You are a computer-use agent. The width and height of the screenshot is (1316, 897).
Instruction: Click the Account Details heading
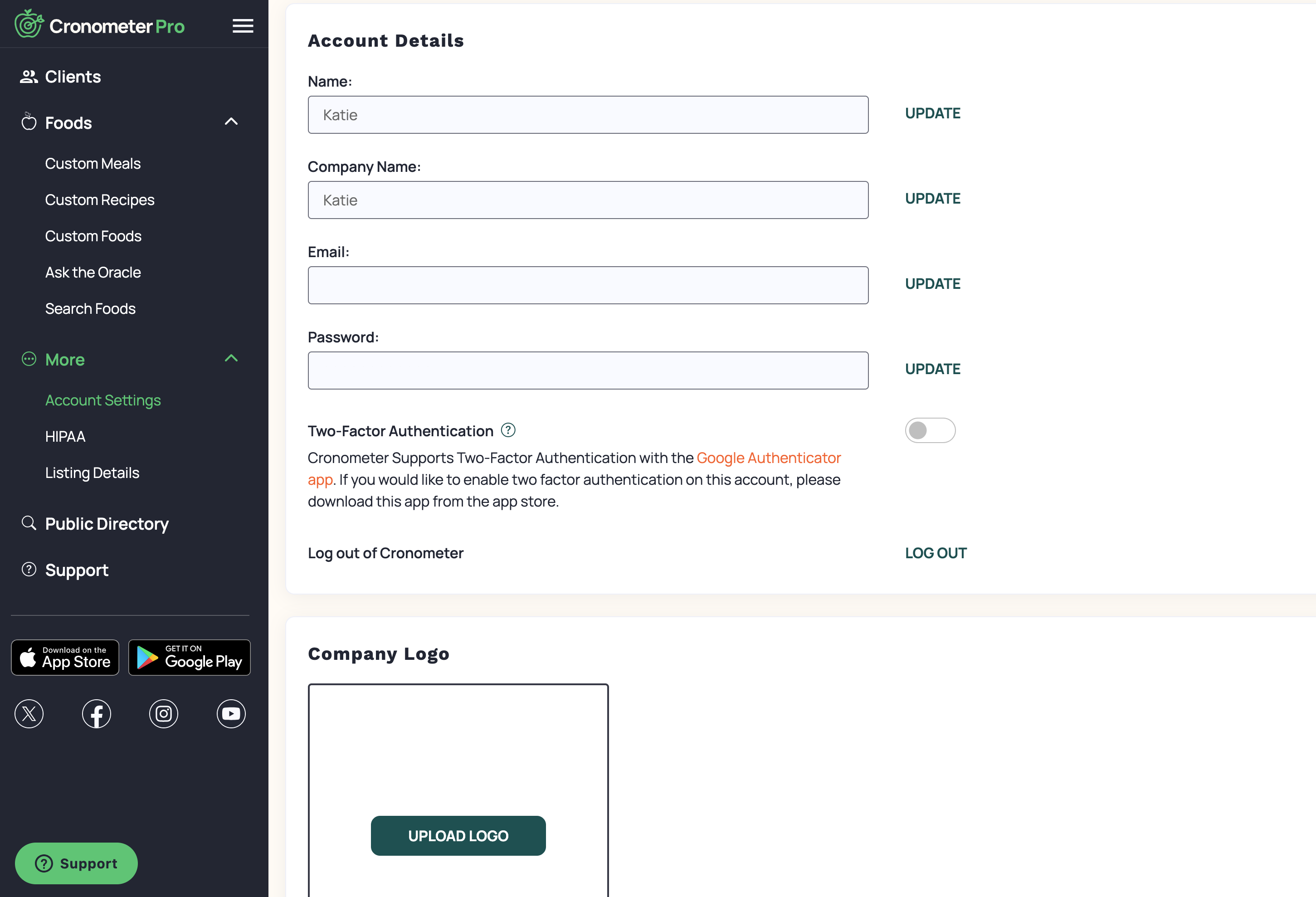[x=385, y=41]
